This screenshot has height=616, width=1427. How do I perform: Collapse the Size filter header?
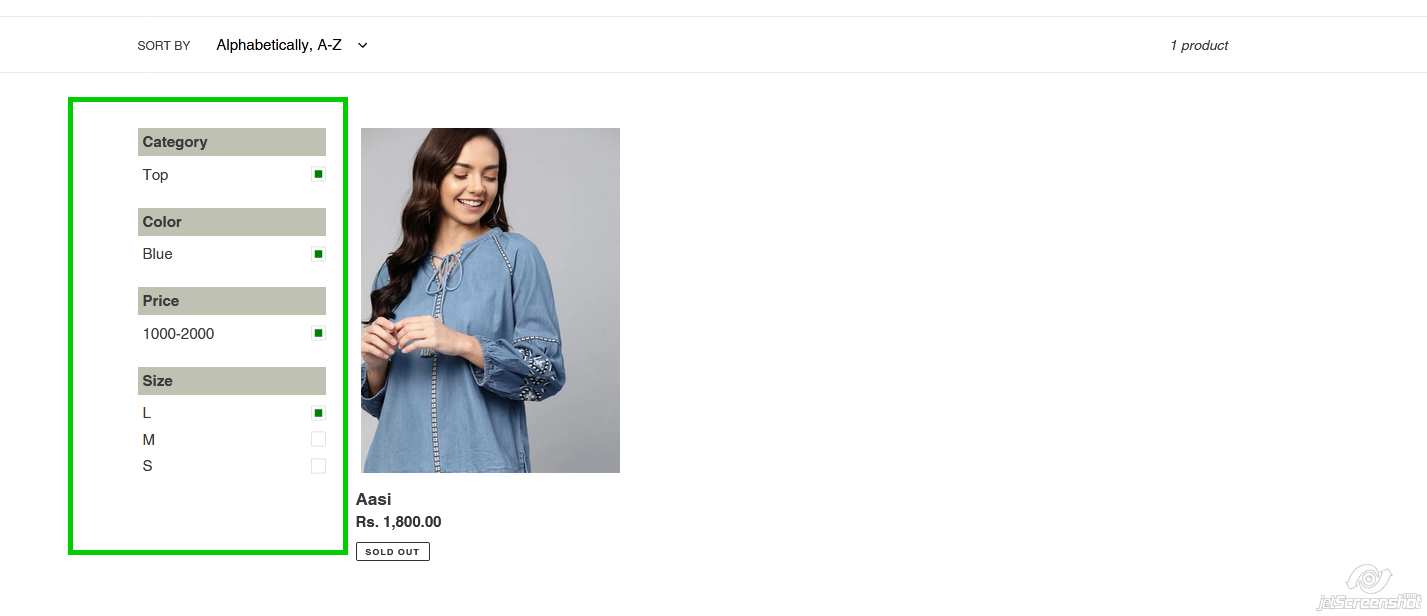coord(232,381)
